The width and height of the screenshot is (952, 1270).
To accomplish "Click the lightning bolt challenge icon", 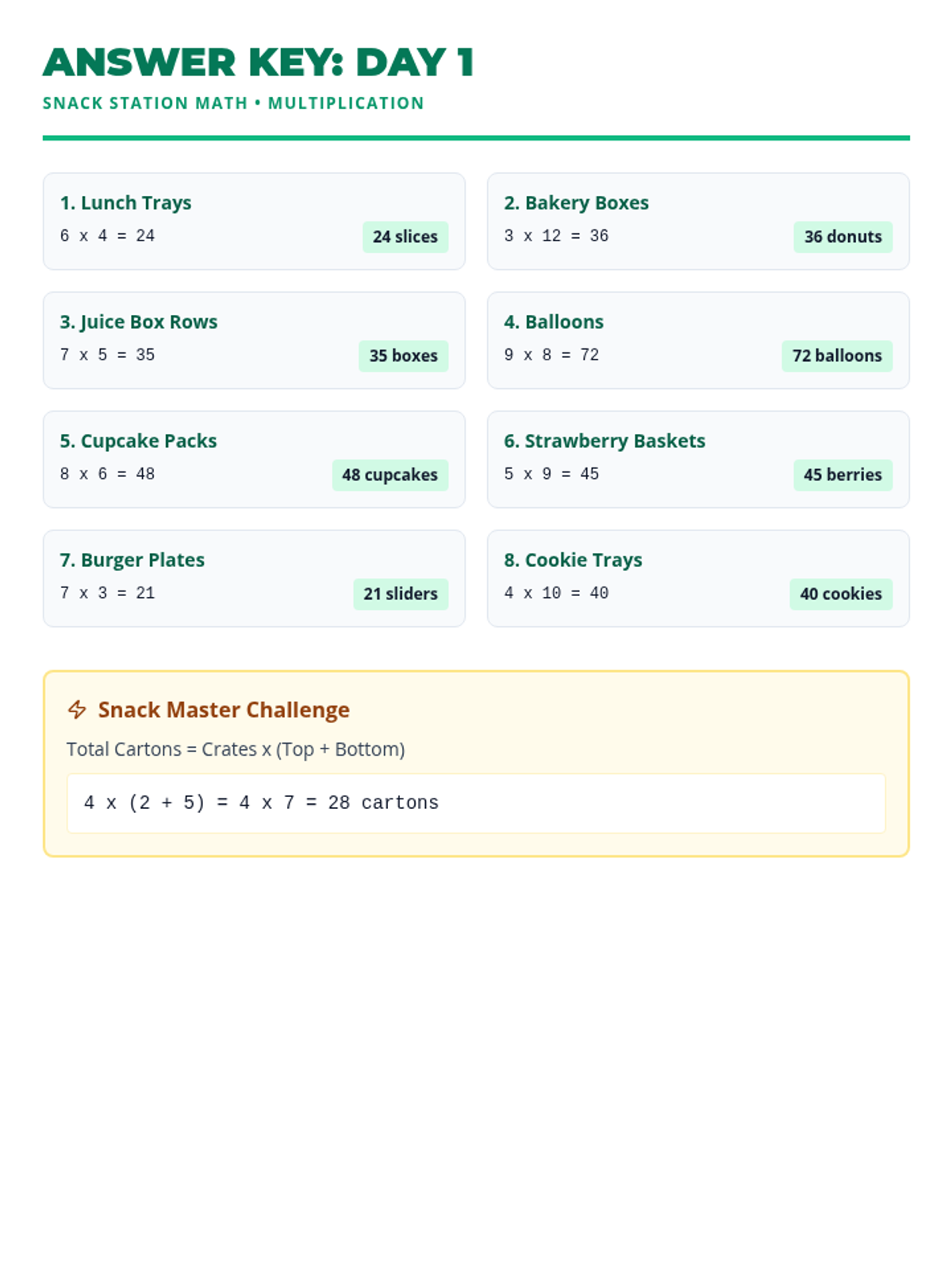I will 77,710.
